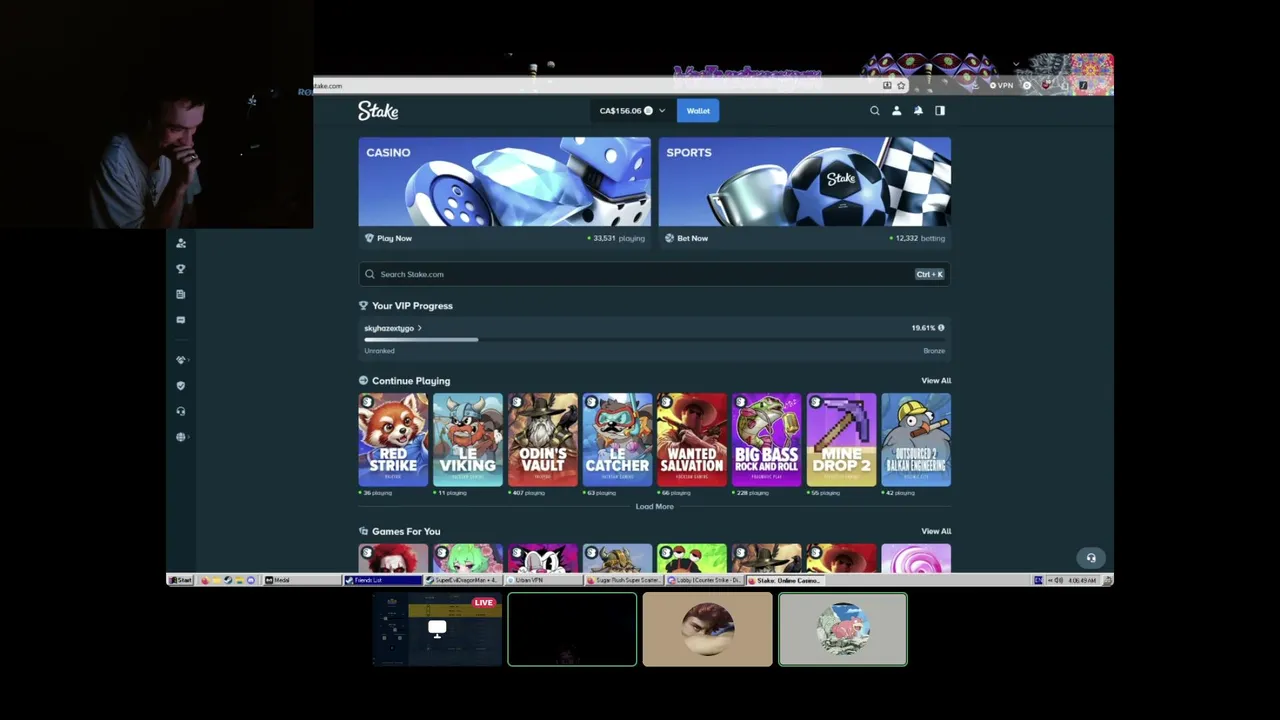Image resolution: width=1280 pixels, height=720 pixels.
Task: Open the Big Bass Rock and Roll tile
Action: [767, 440]
